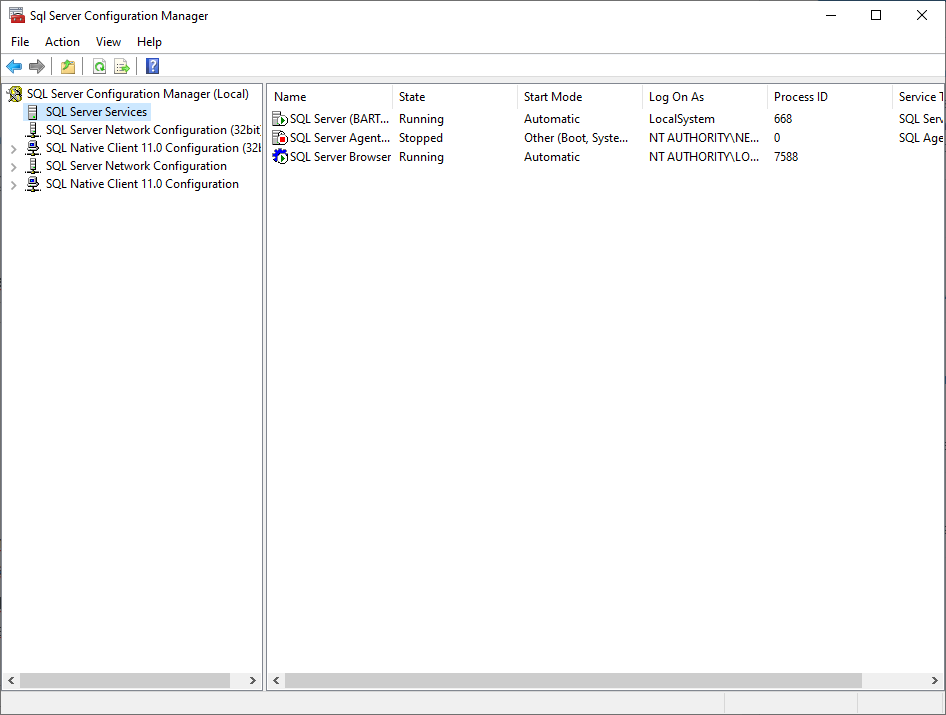Click the NT AUTHORITY\NE... log on cell
This screenshot has width=946, height=715.
[703, 138]
